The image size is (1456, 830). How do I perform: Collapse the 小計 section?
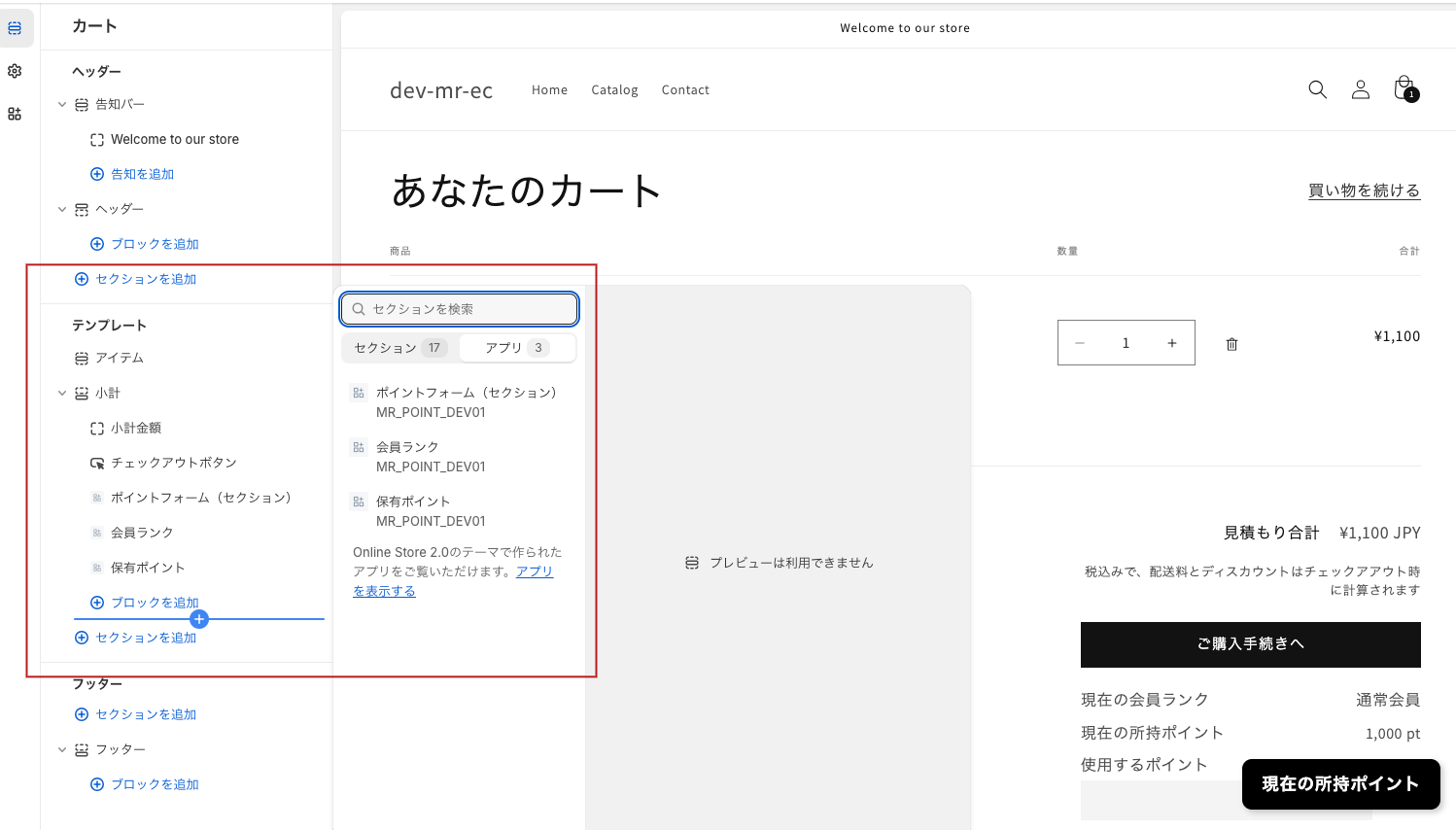point(62,393)
